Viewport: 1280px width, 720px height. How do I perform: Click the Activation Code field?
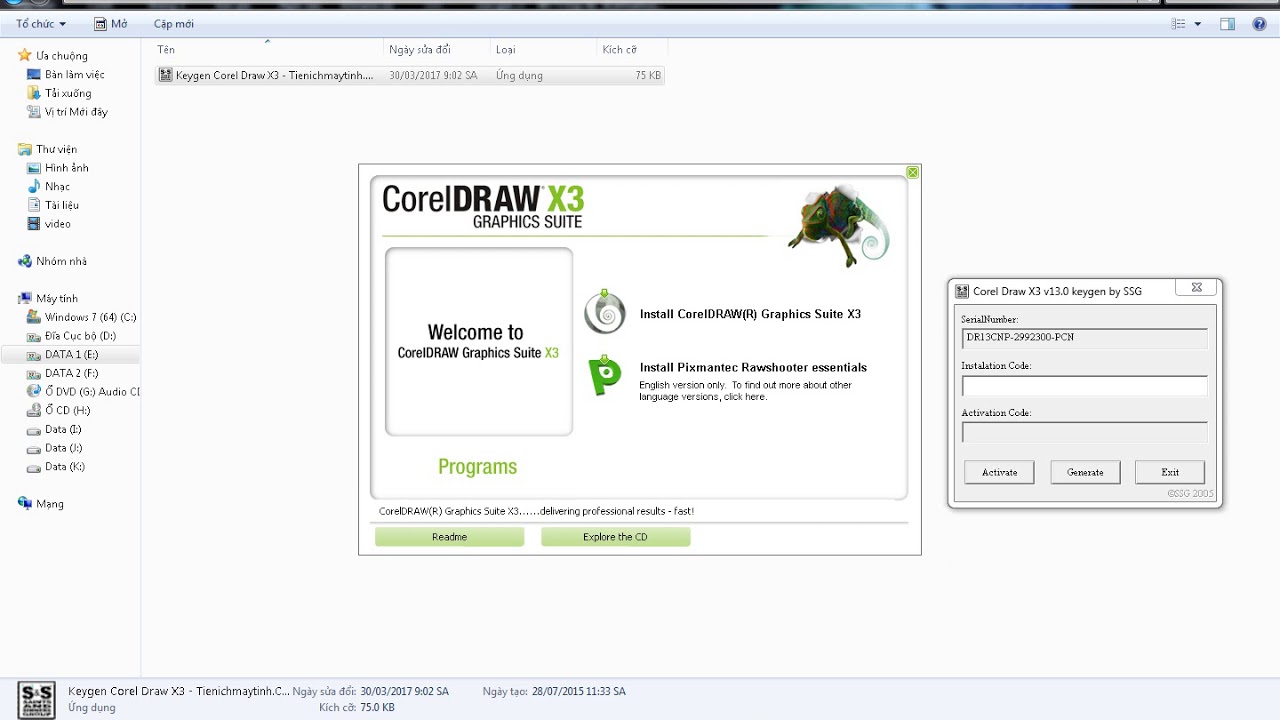tap(1084, 432)
